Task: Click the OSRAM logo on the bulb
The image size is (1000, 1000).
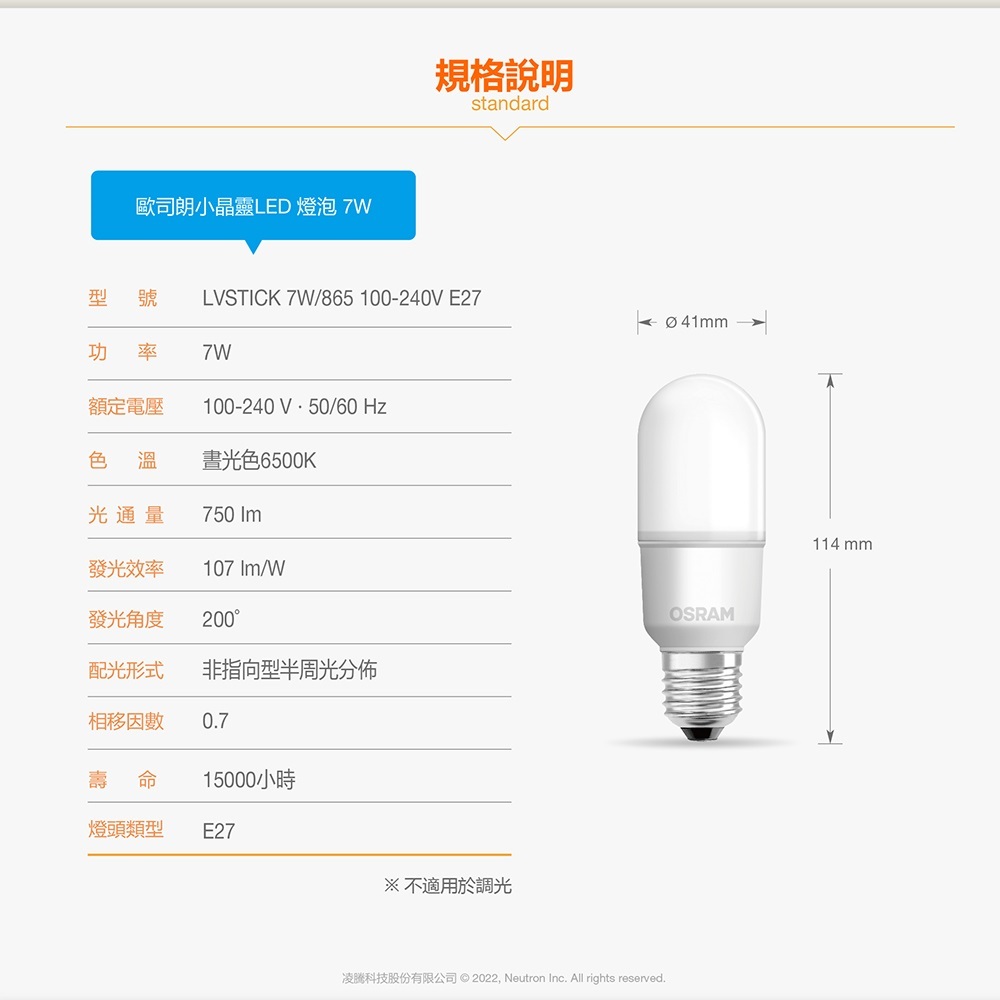Action: 702,614
